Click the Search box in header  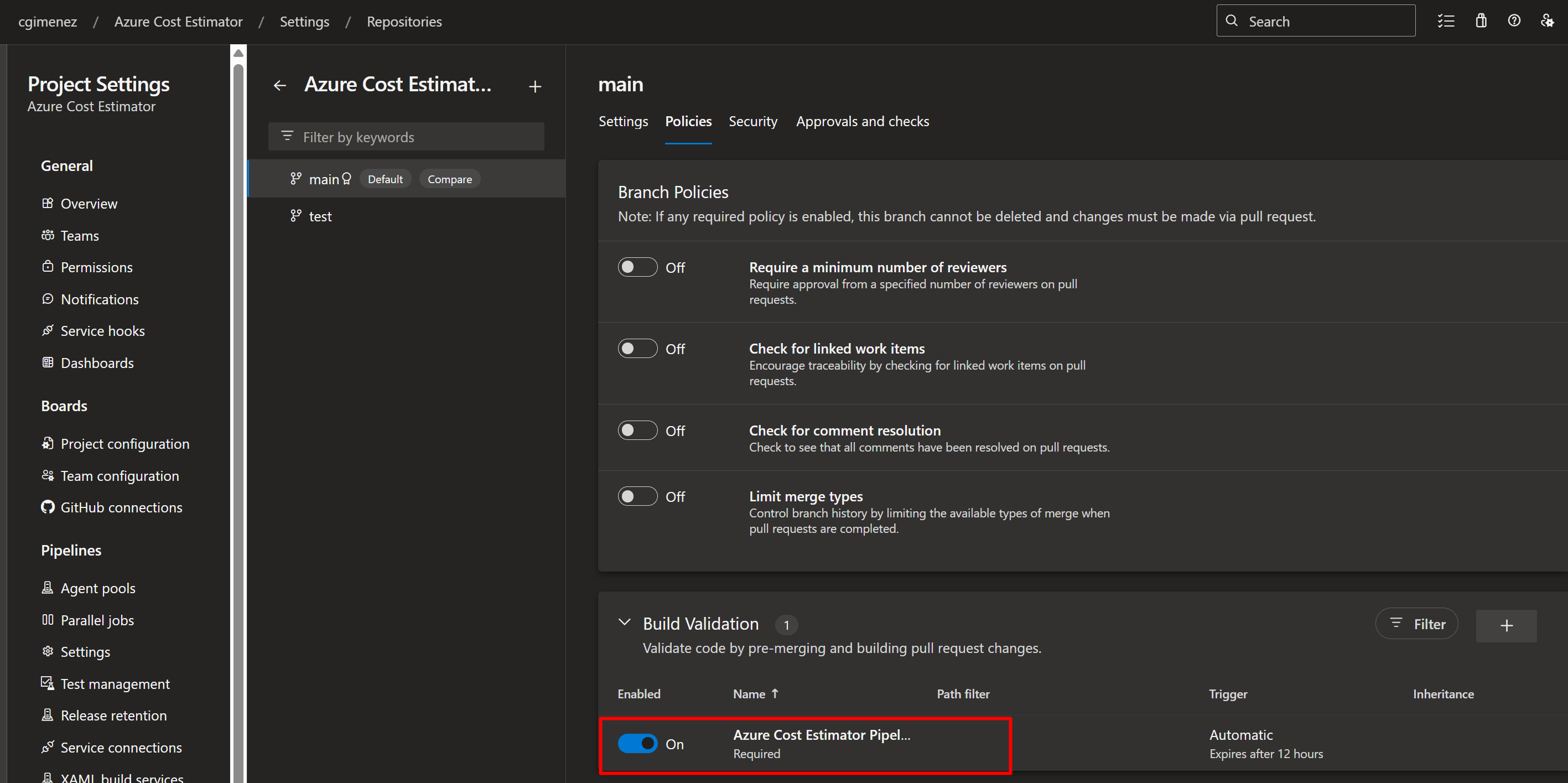tap(1315, 20)
